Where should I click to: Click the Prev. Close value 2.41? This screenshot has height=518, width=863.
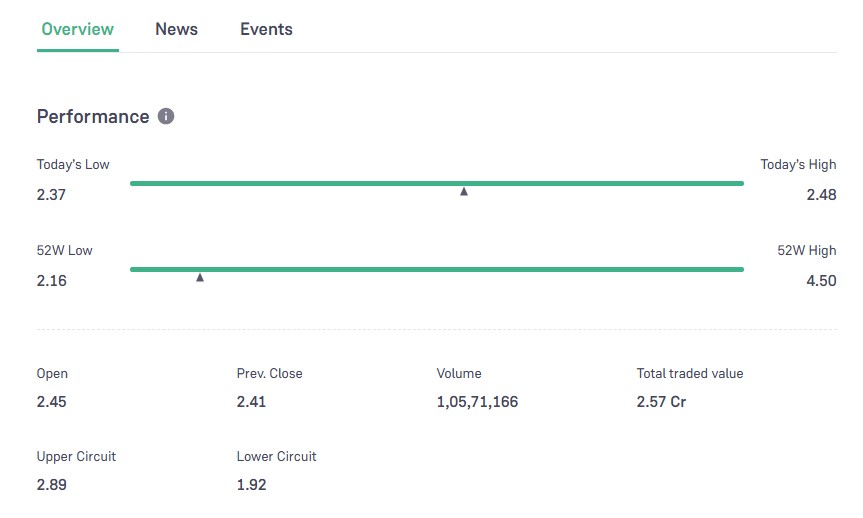pyautogui.click(x=251, y=402)
